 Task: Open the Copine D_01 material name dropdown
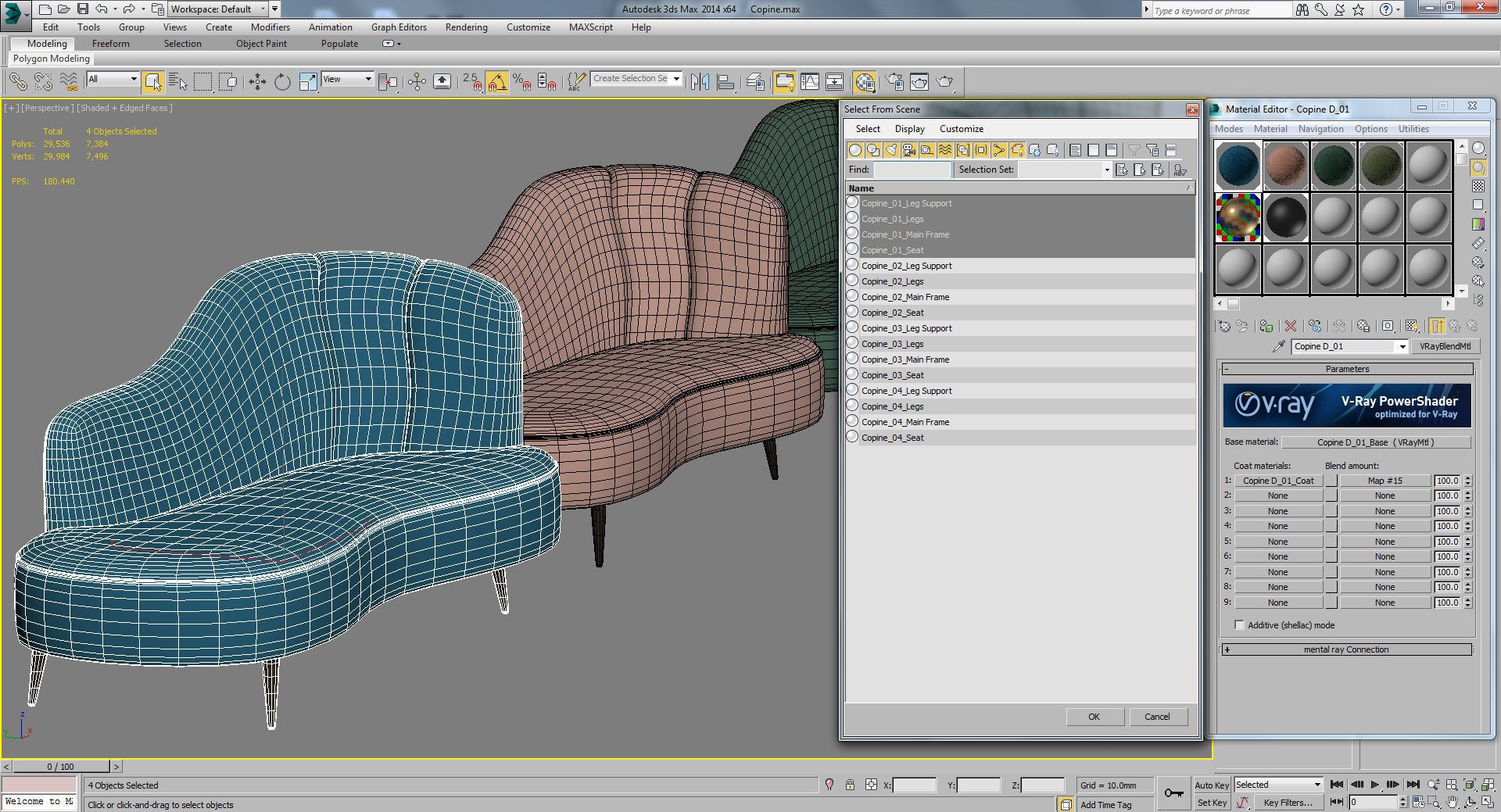(x=1402, y=347)
